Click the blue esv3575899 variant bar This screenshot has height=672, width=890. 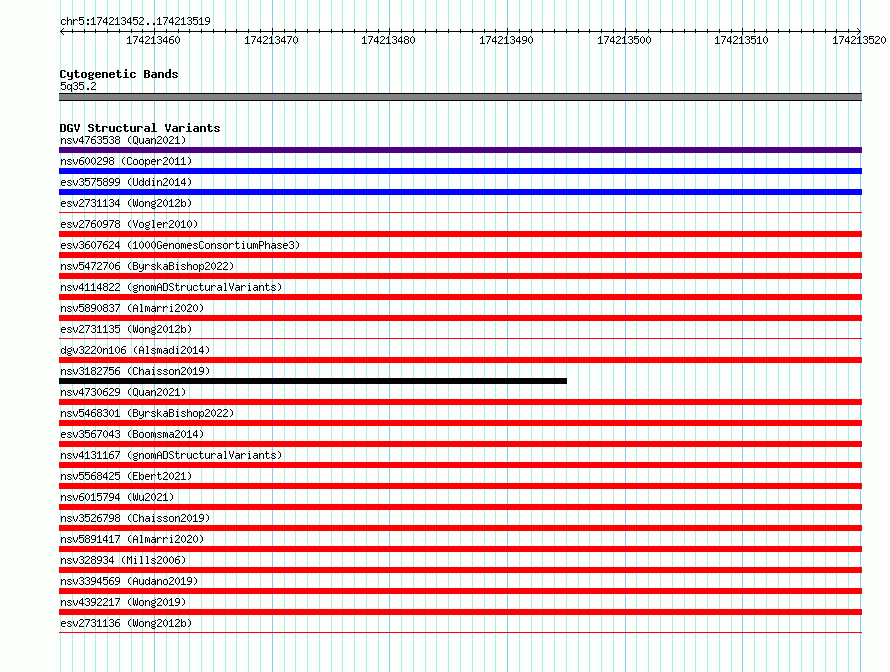[460, 192]
